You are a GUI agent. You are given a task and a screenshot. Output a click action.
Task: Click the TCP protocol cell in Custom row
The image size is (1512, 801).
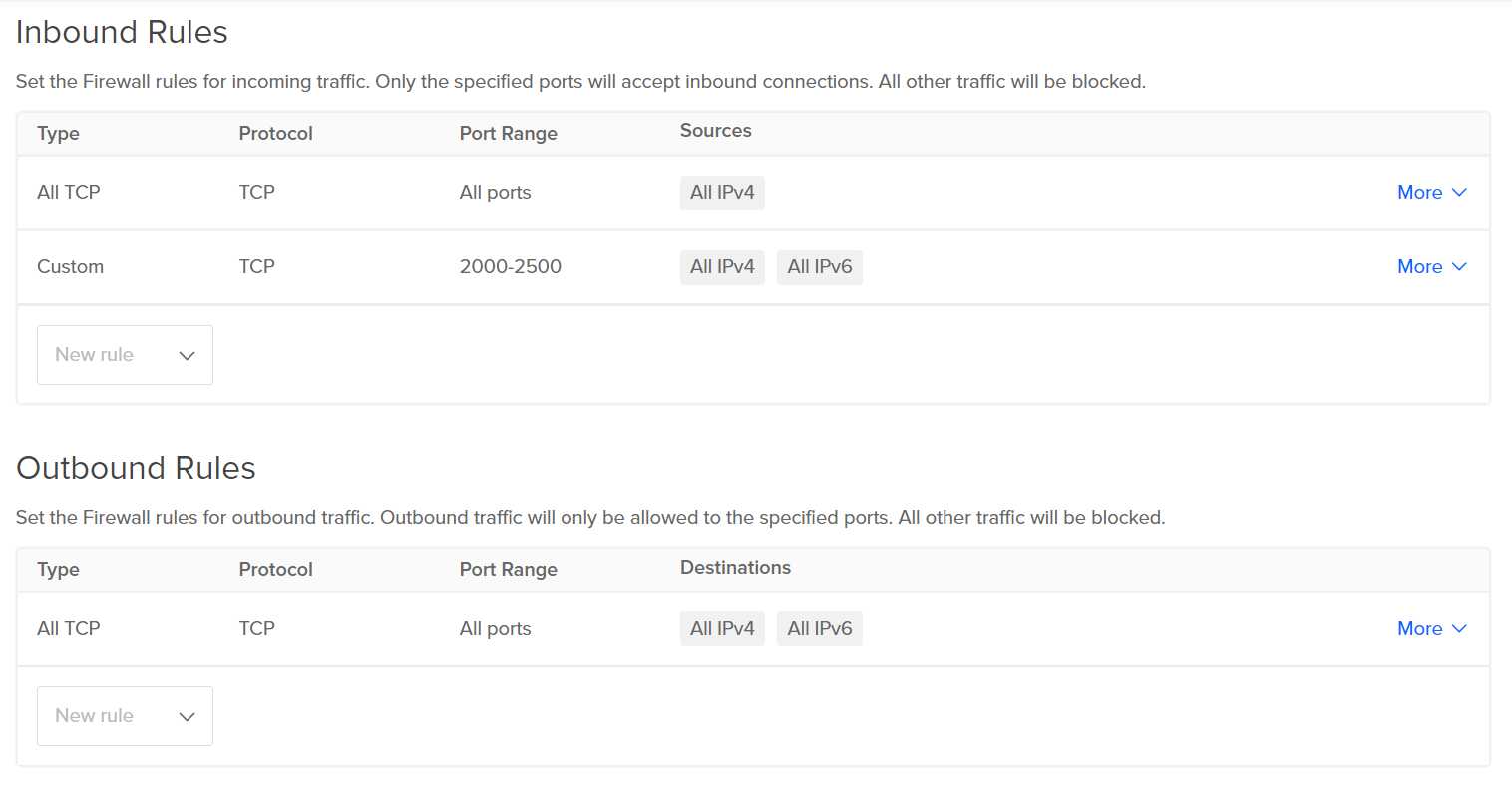point(256,267)
